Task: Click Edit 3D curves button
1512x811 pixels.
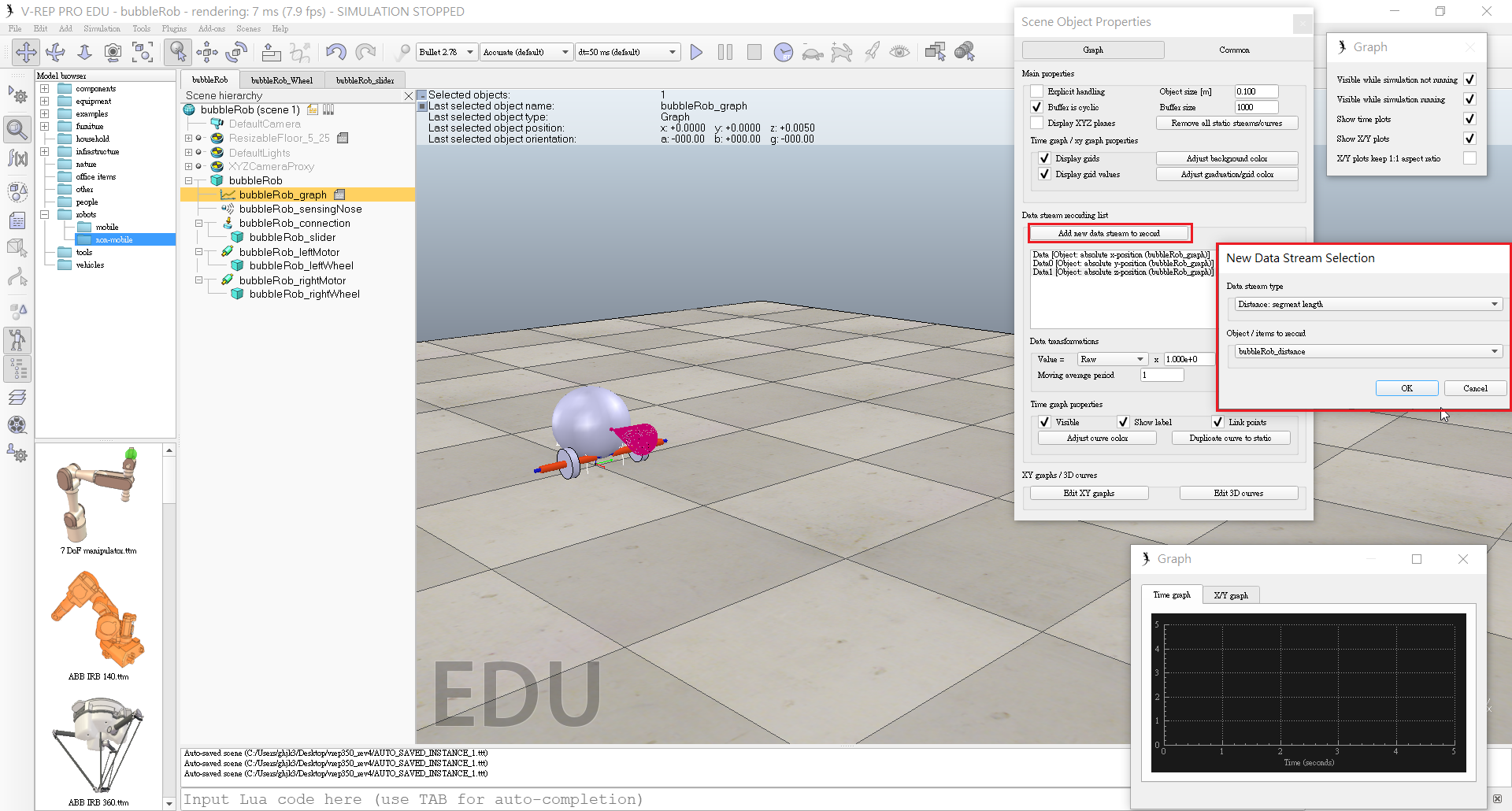Action: (x=1238, y=493)
